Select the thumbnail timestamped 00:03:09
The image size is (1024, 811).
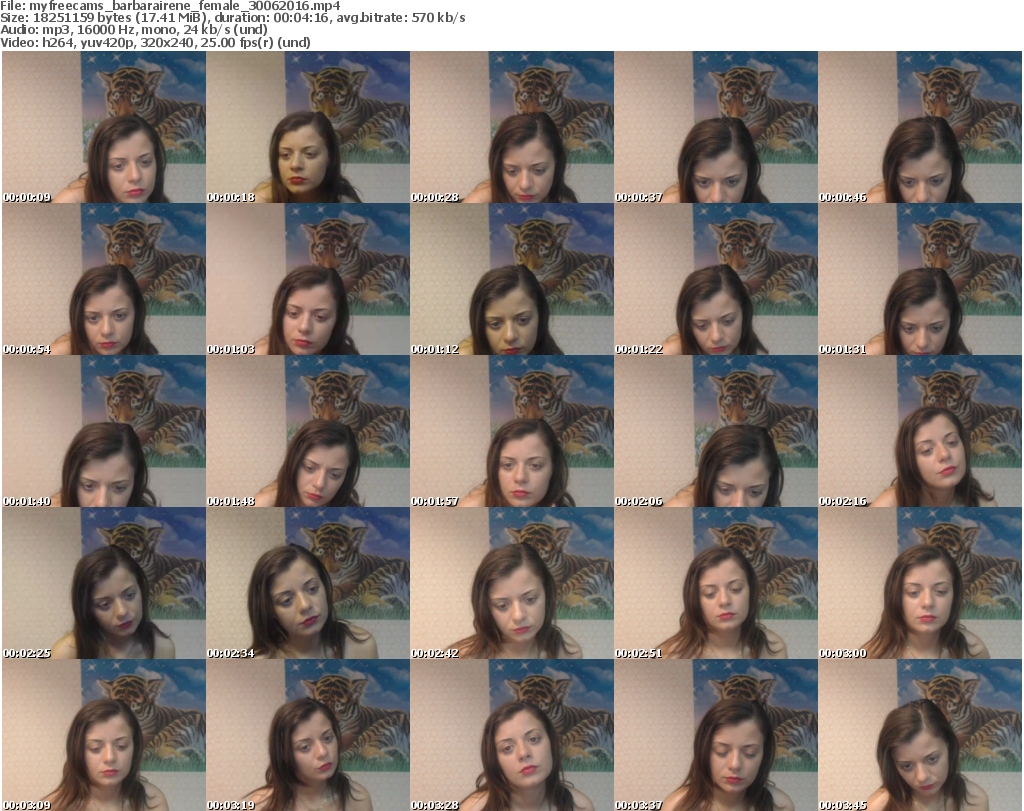pos(104,735)
